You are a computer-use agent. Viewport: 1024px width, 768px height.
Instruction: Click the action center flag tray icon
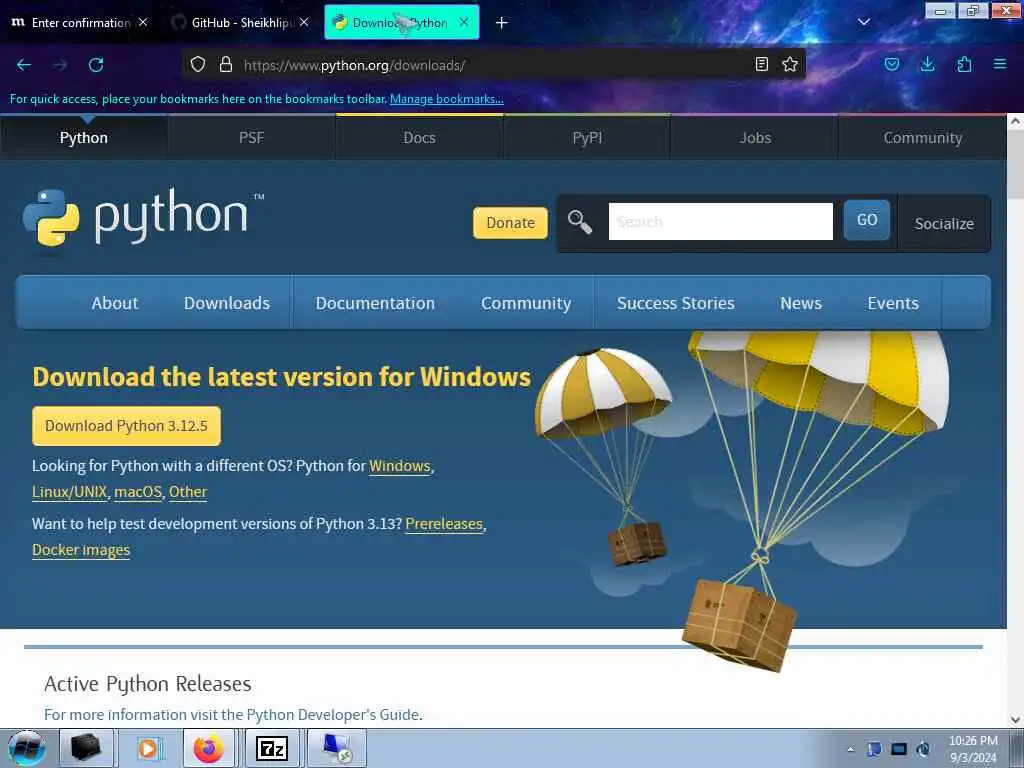point(874,749)
